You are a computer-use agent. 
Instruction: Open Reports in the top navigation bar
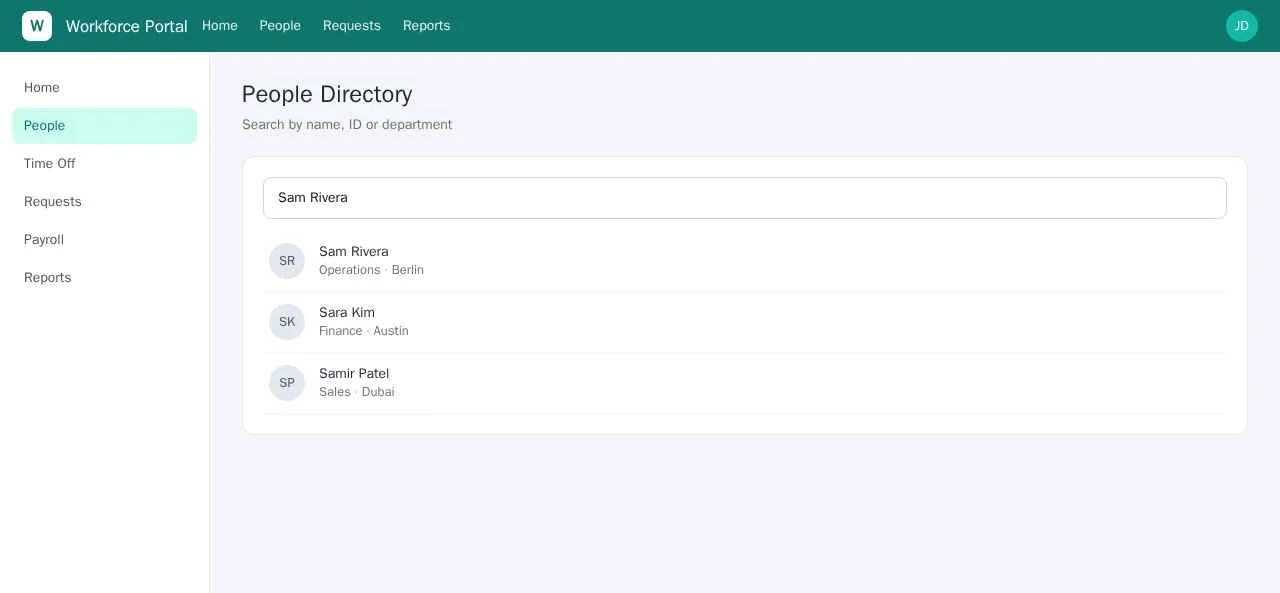(426, 26)
